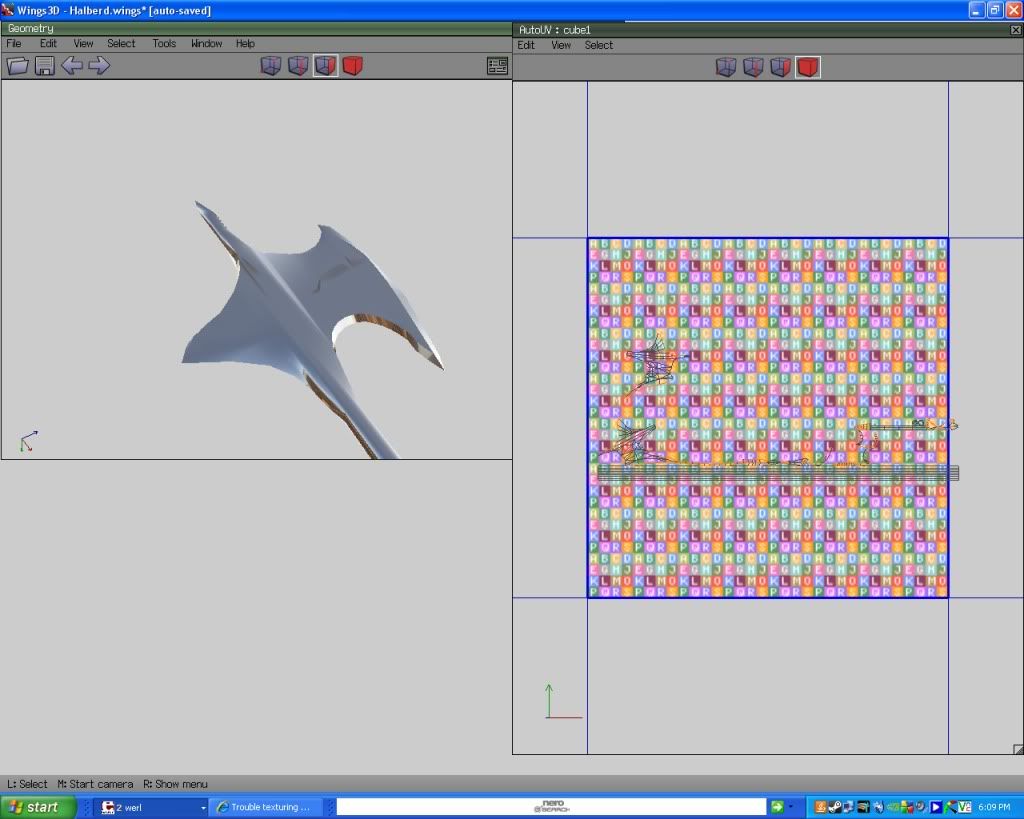This screenshot has height=819, width=1024.
Task: Choose vertex selection mode in AutoUV window
Action: point(726,67)
